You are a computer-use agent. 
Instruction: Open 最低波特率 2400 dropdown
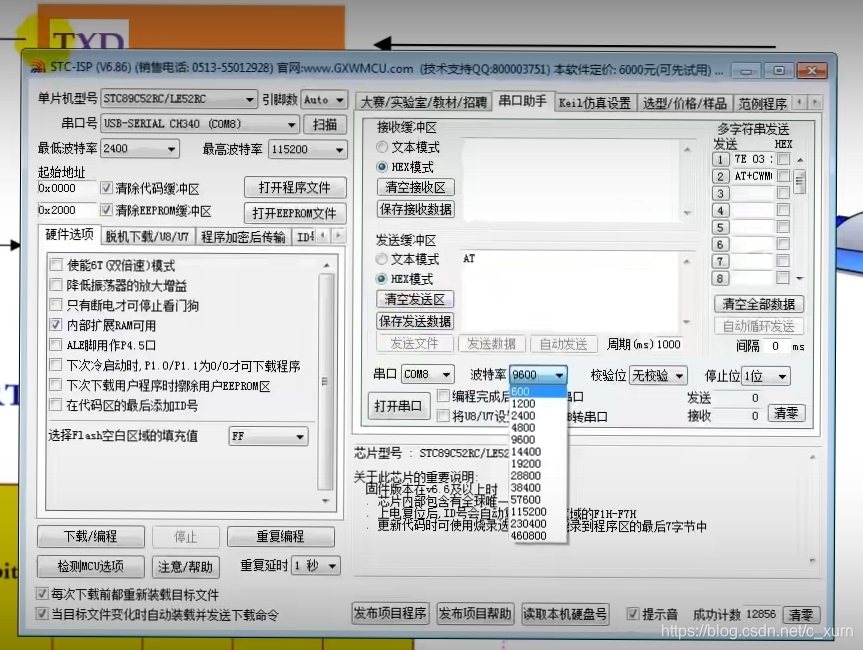click(x=140, y=149)
